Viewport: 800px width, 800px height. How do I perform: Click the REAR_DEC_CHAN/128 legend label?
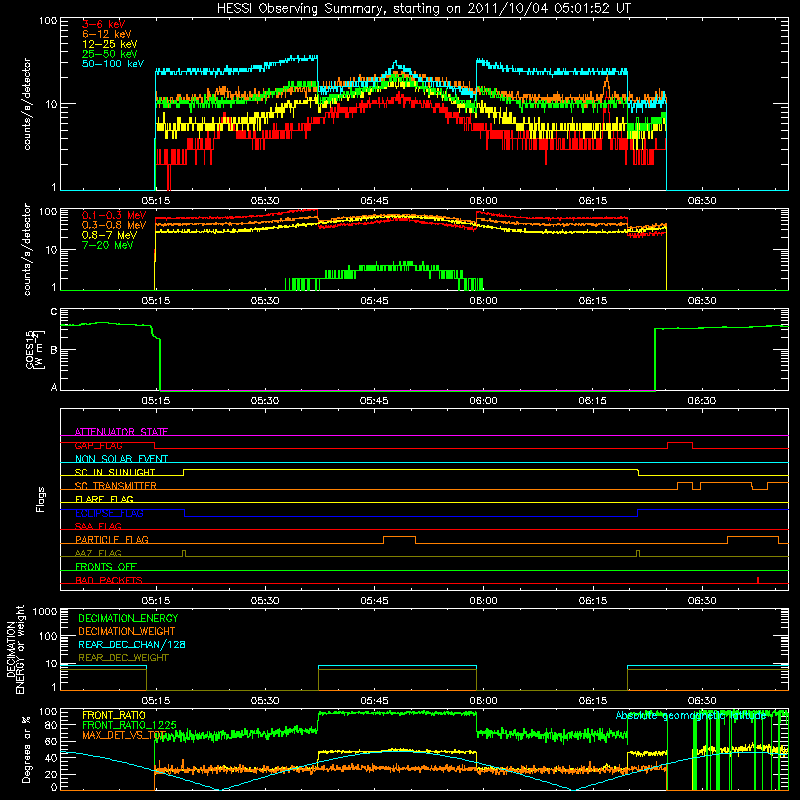pyautogui.click(x=132, y=644)
